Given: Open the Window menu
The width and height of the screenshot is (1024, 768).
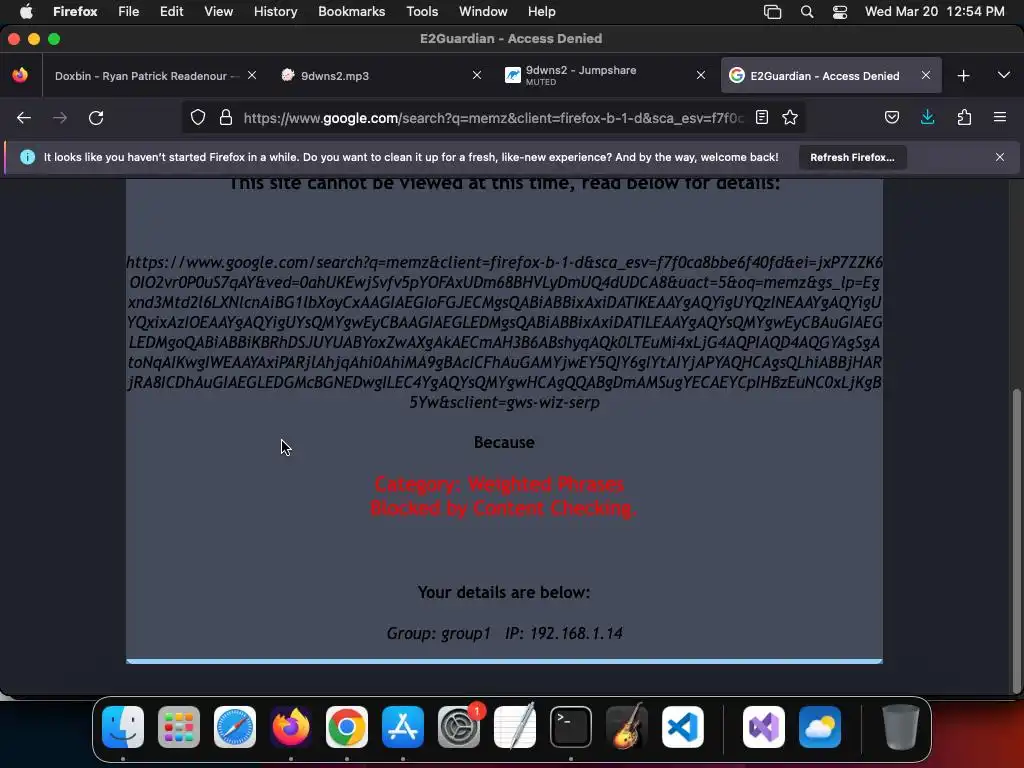Looking at the screenshot, I should coord(483,12).
